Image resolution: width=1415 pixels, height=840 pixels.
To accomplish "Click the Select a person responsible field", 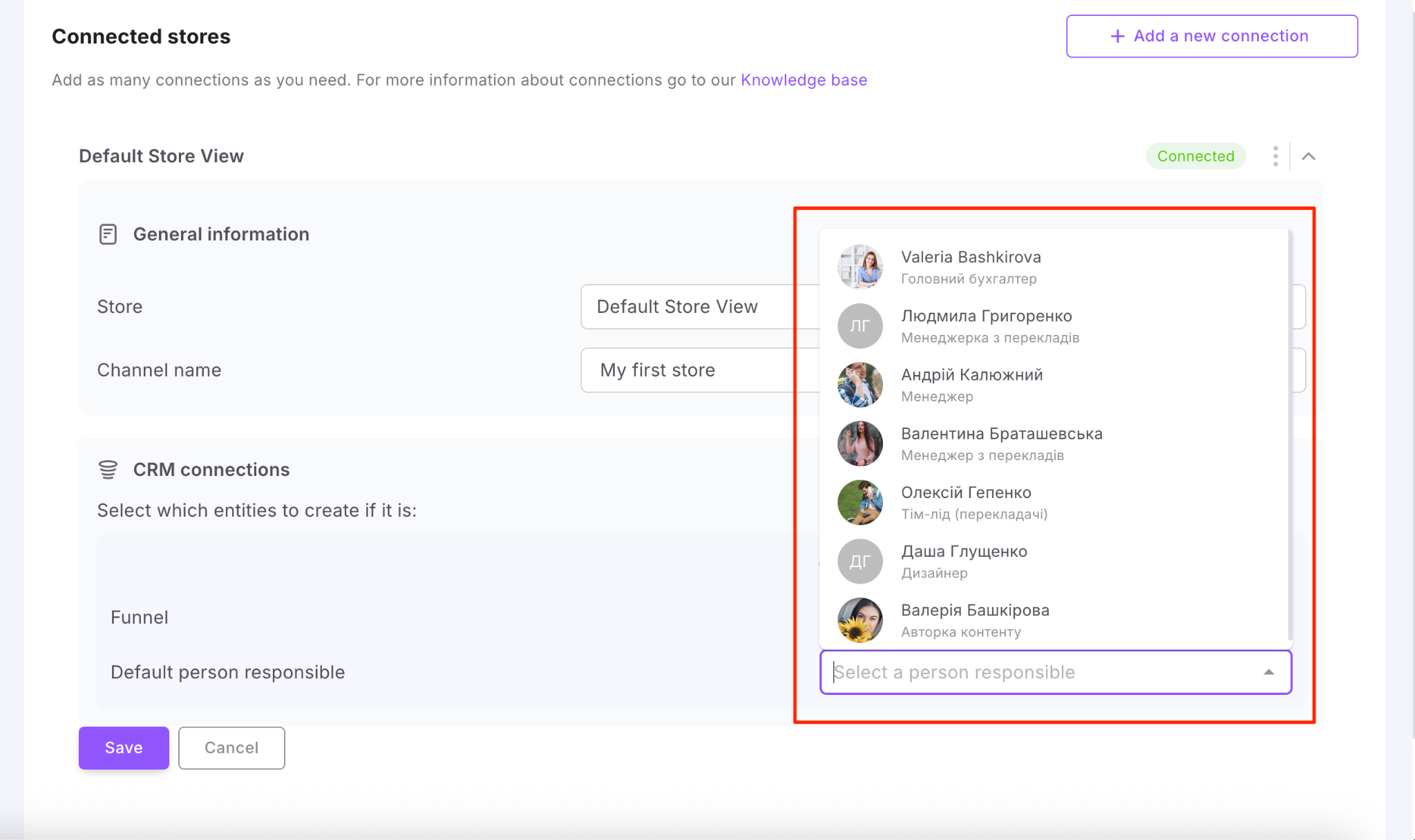I will coord(1036,672).
